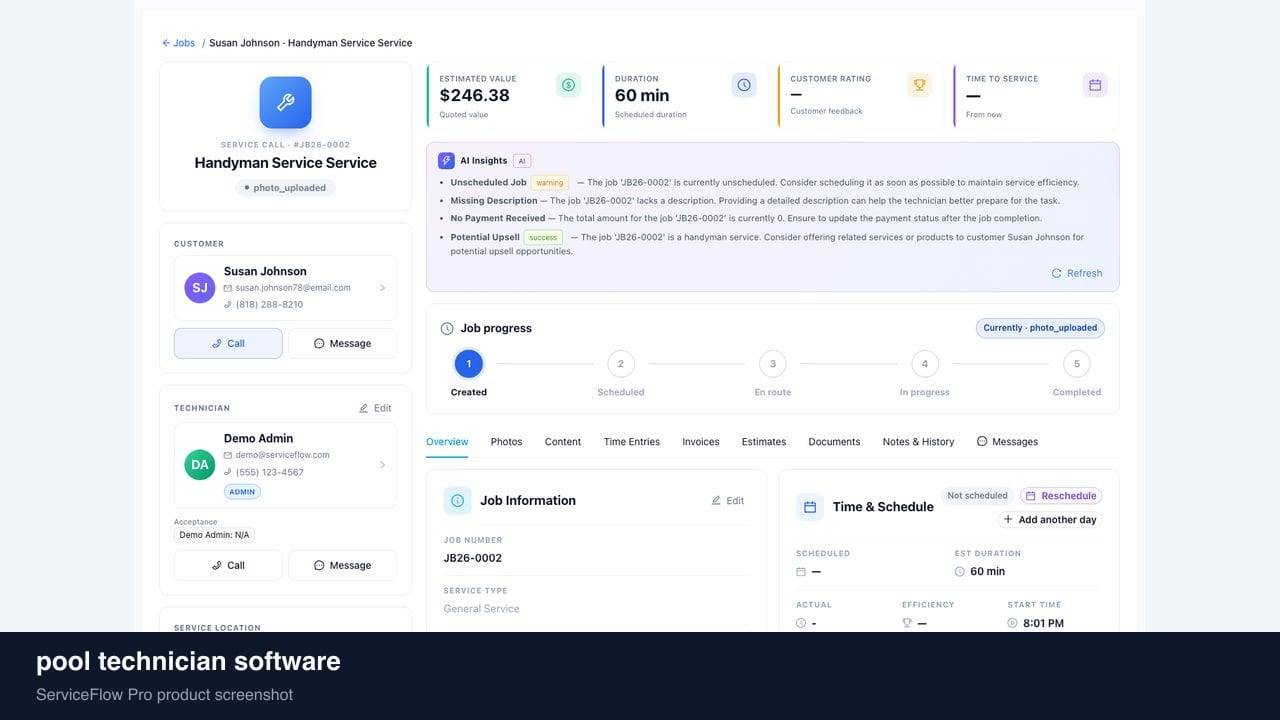This screenshot has width=1280, height=720.
Task: Click the dollar icon on Estimated Value card
Action: 568,85
